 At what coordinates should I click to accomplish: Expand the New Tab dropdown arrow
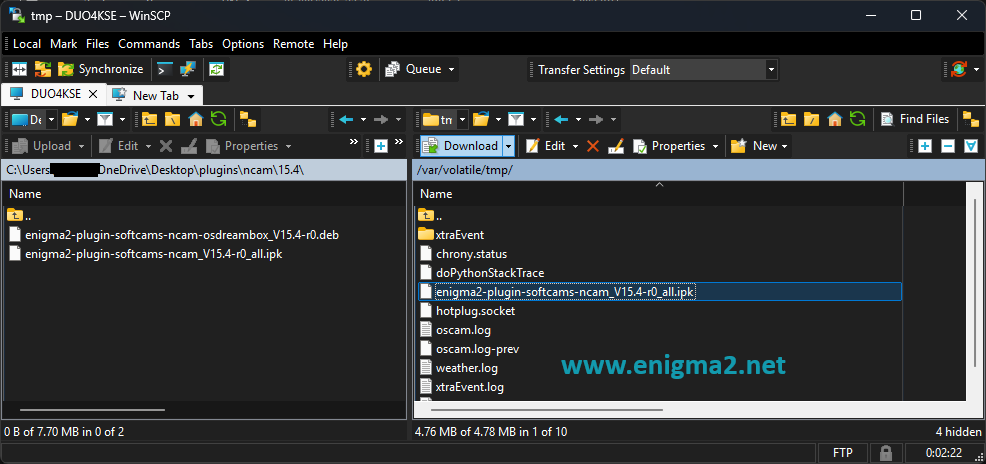191,96
